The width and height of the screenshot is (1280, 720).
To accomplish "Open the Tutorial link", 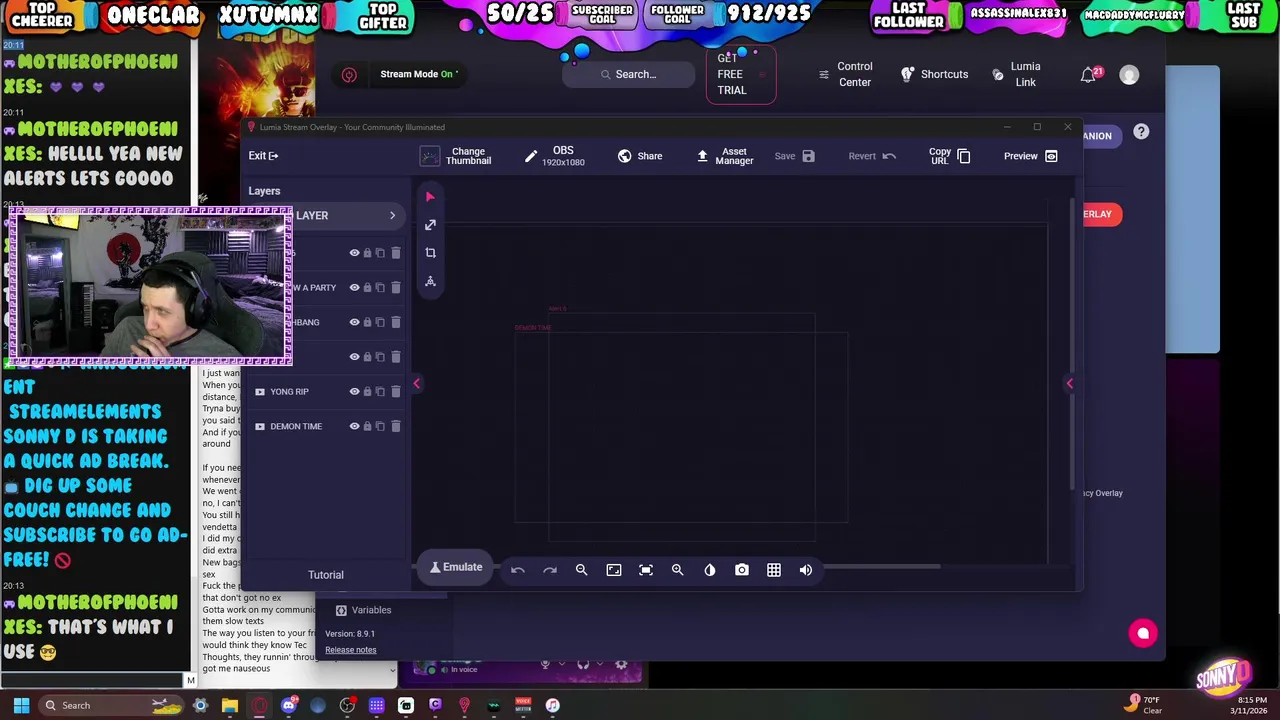I will coord(326,575).
